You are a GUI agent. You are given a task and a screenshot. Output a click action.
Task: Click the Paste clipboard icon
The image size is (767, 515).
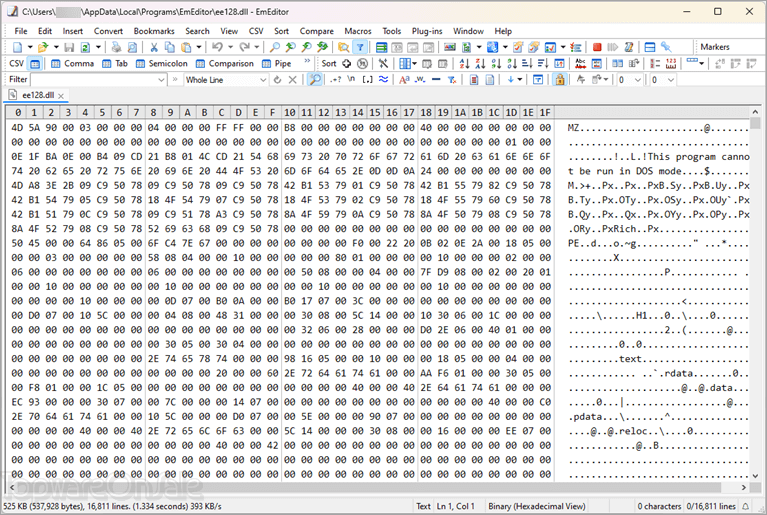tap(186, 47)
